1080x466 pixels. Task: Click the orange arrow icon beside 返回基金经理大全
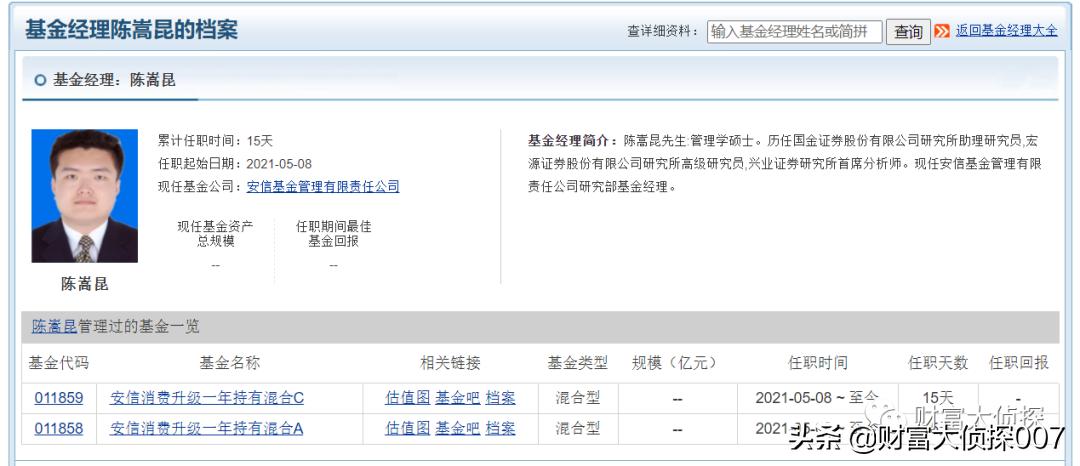click(x=942, y=31)
